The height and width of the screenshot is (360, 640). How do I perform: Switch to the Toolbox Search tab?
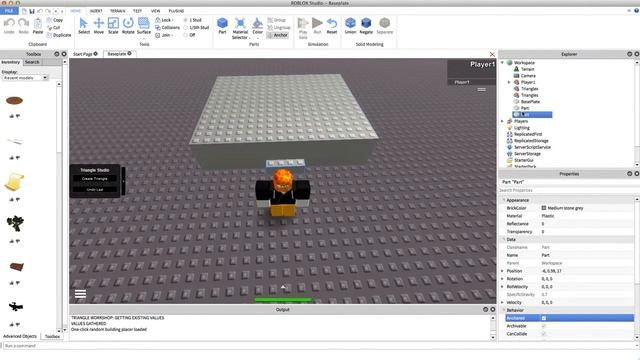32,62
